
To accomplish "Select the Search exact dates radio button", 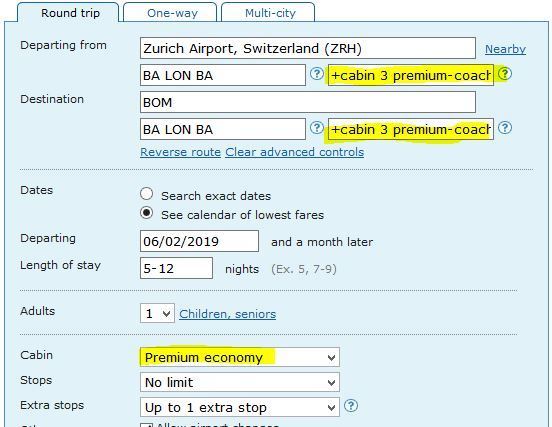I will (146, 194).
